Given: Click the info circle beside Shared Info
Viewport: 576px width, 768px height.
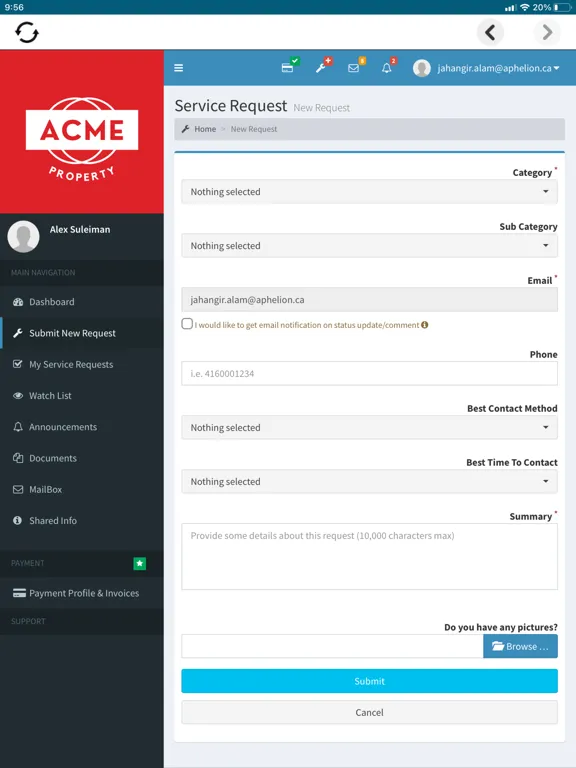Looking at the screenshot, I should click(18, 521).
